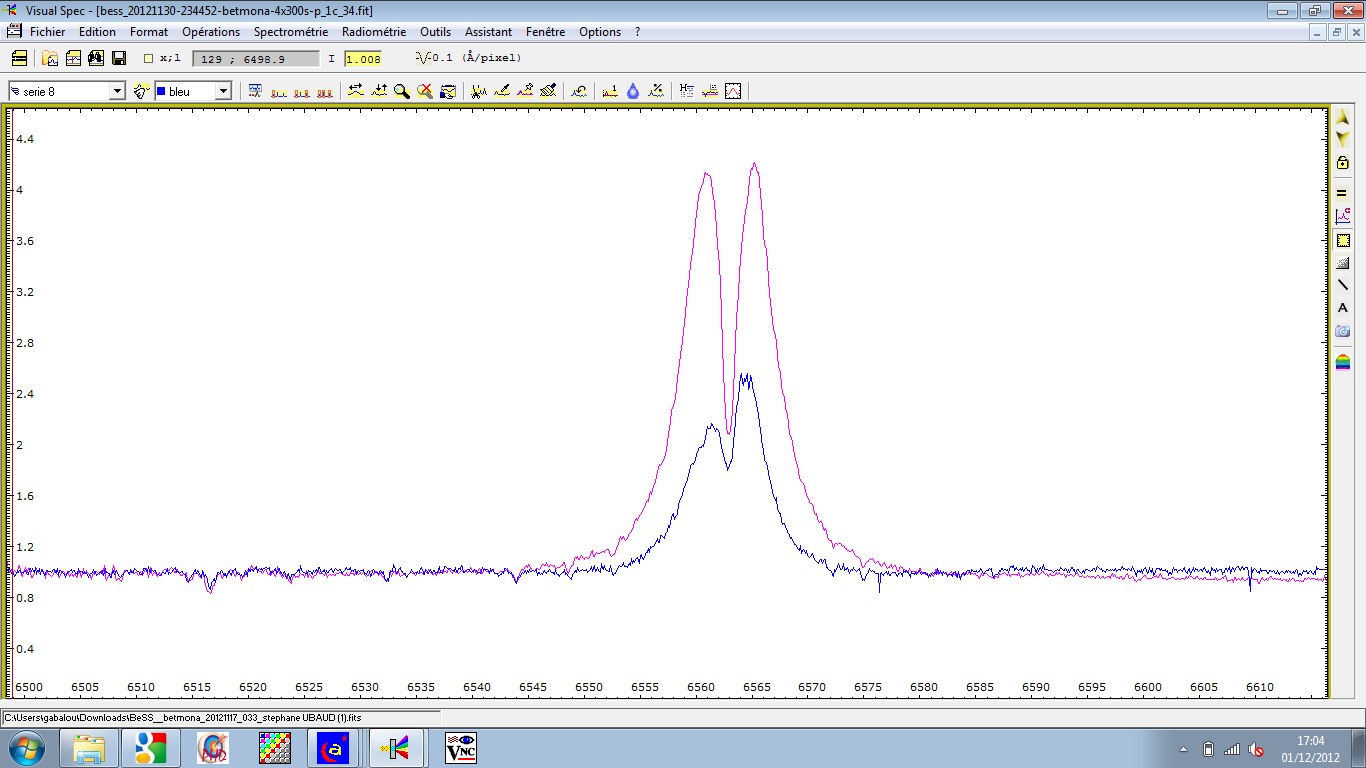Click the blue water drop icon
Image resolution: width=1366 pixels, height=768 pixels.
(x=633, y=91)
